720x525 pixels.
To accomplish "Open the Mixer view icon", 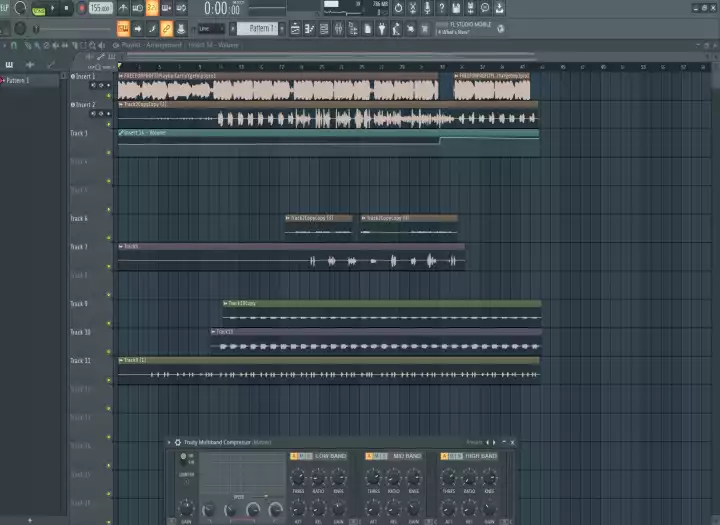I will [338, 28].
